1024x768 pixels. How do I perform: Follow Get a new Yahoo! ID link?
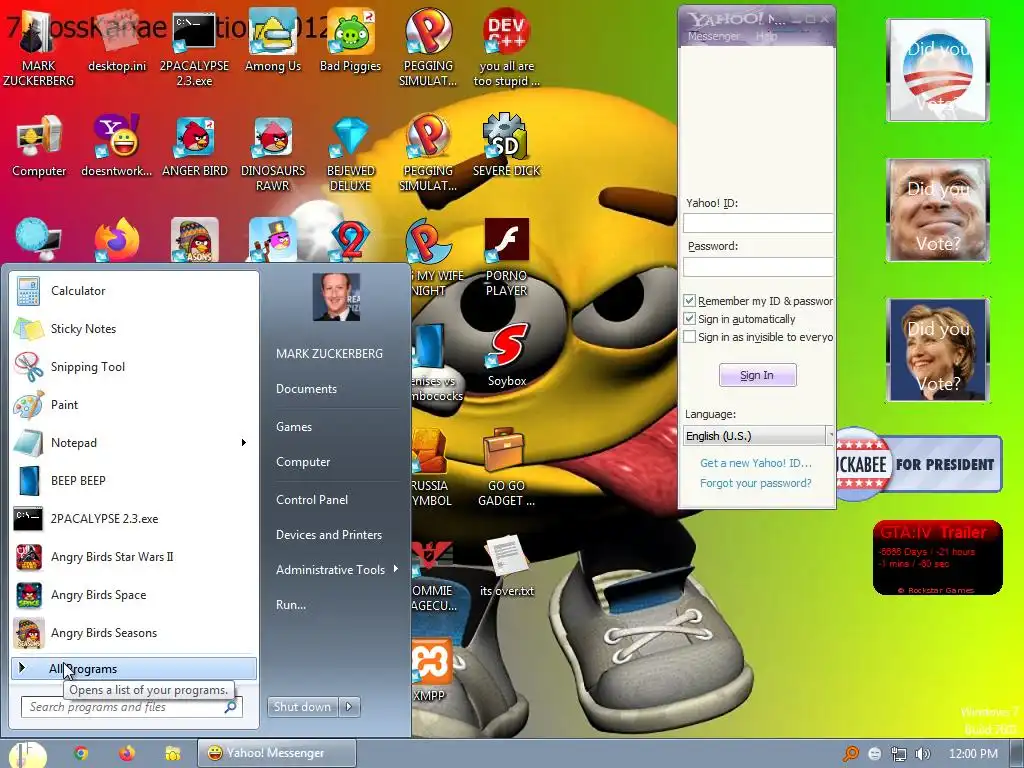coord(756,463)
